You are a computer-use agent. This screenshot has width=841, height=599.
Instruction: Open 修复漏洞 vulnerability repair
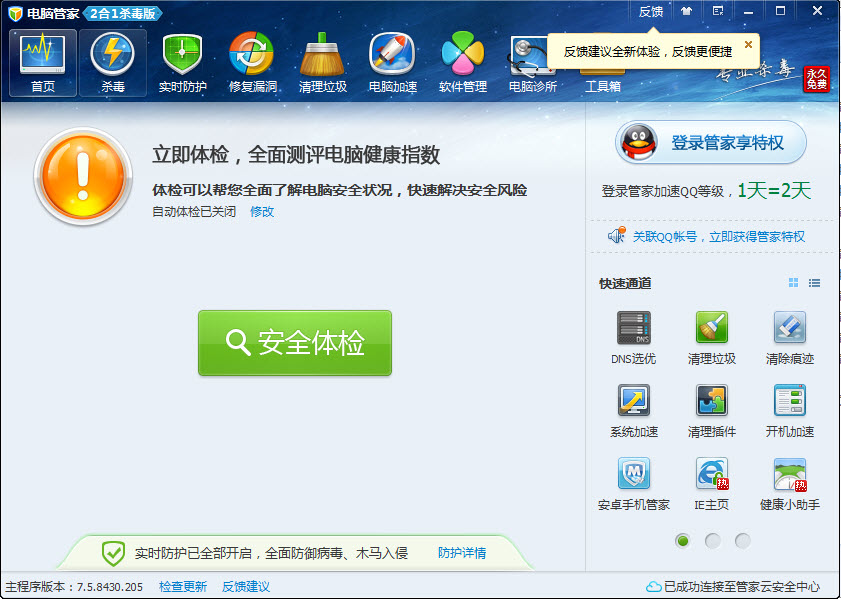252,63
